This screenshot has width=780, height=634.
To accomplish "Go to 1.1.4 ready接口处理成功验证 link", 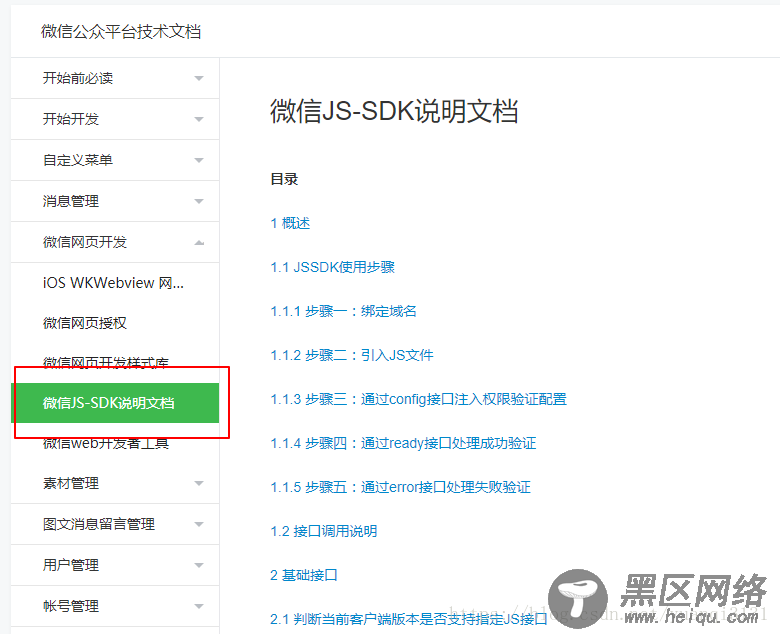I will coord(403,443).
